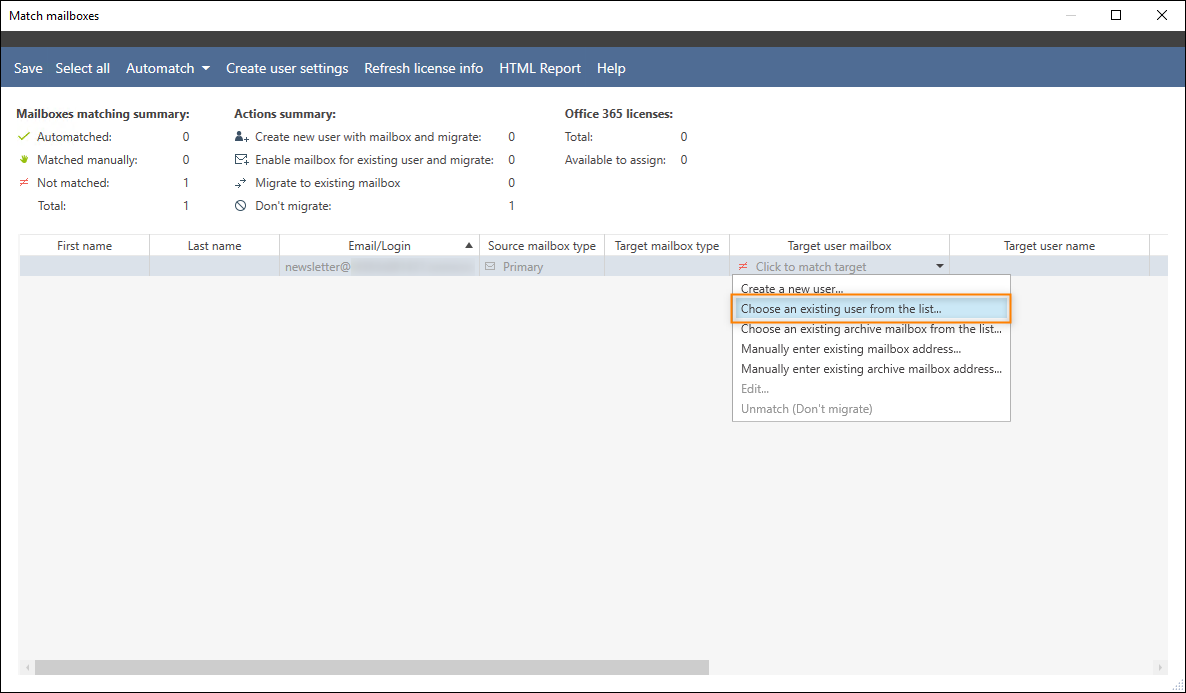Click the red Not matched icon in summary
The width and height of the screenshot is (1186, 693).
coord(24,182)
